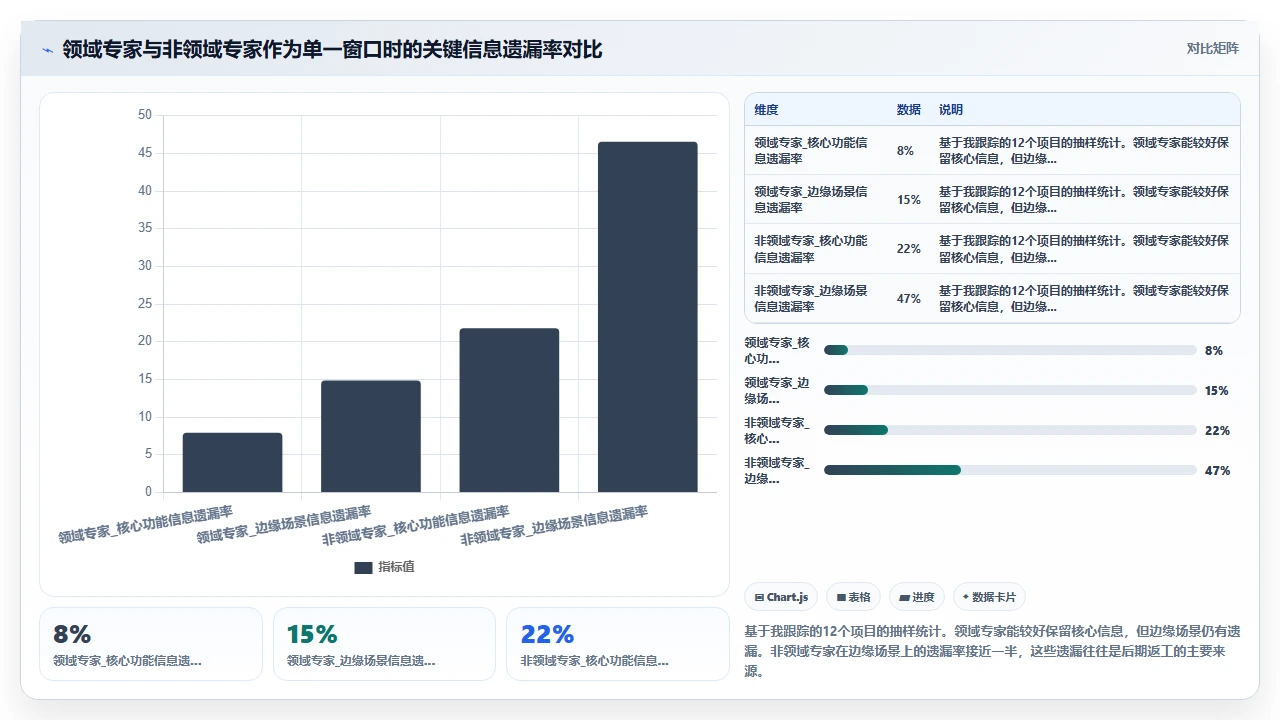Select the 表格 tag
This screenshot has height=720, width=1280.
click(853, 597)
